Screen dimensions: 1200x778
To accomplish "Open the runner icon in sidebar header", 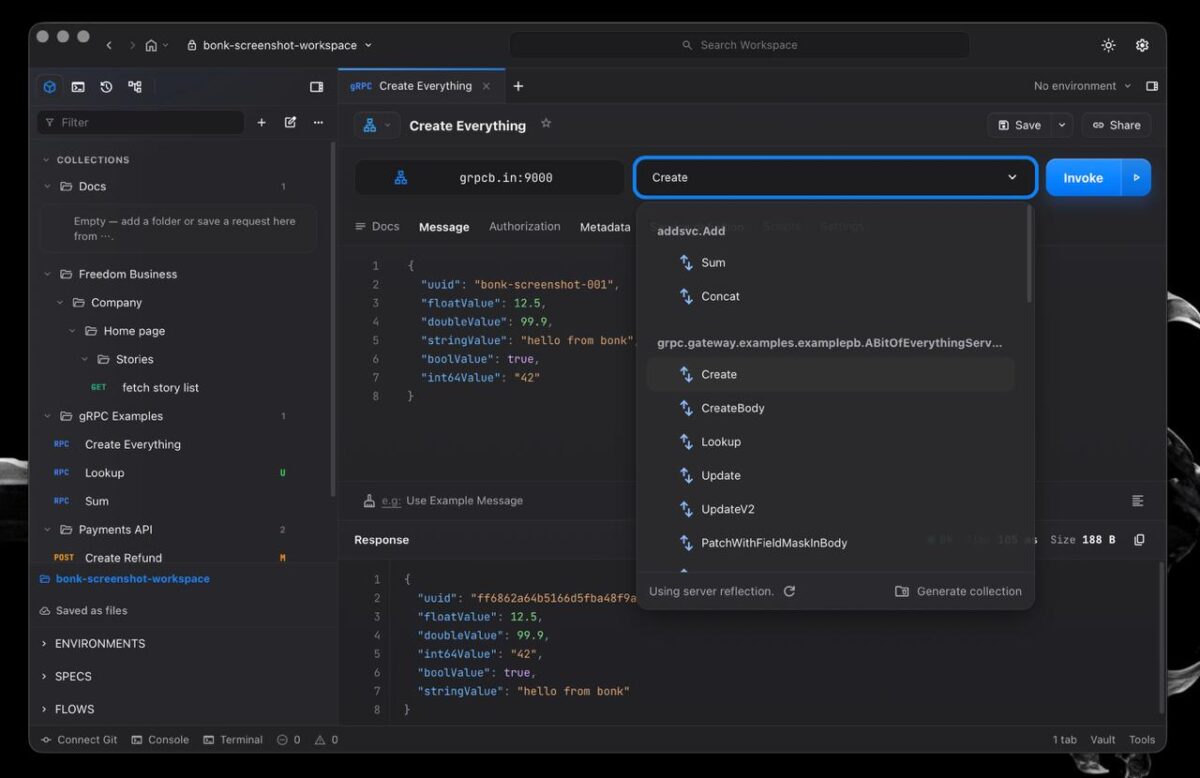I will click(78, 87).
